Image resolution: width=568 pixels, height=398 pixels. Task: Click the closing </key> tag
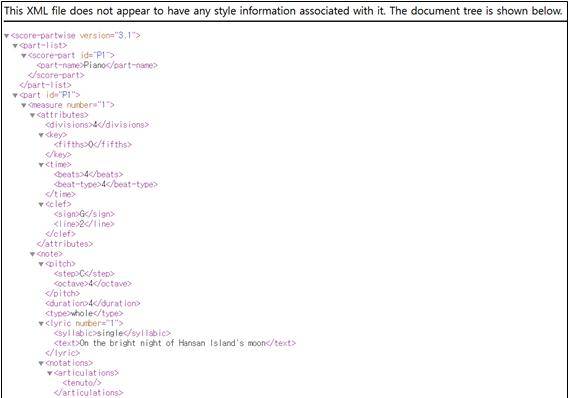(58, 154)
